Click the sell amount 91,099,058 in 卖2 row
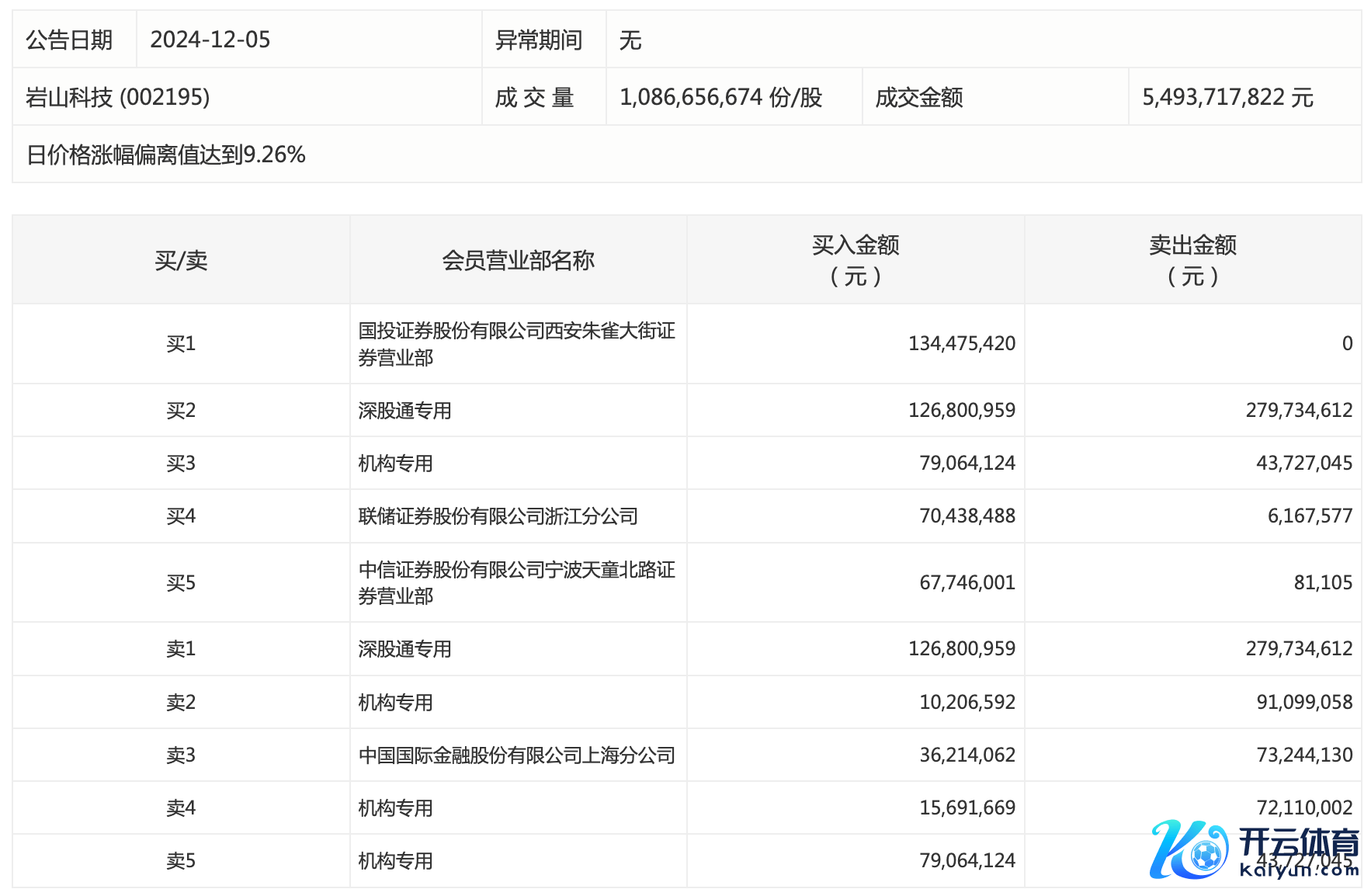 pyautogui.click(x=1304, y=702)
